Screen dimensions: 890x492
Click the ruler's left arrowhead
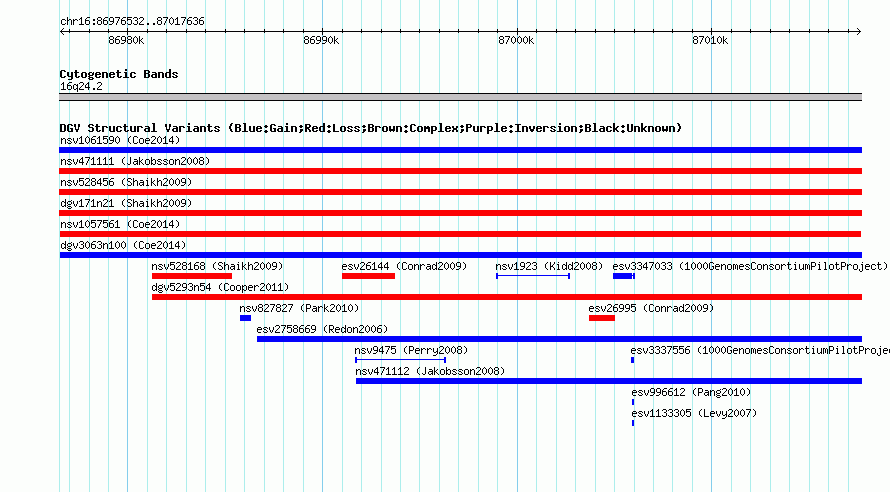62,31
